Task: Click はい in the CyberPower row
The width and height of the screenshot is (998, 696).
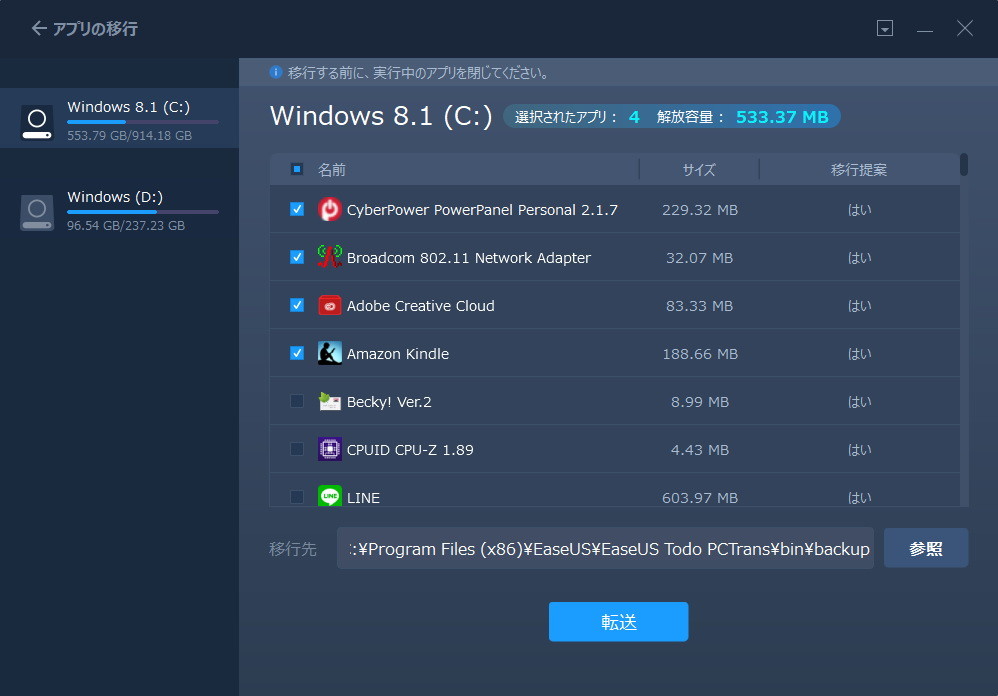Action: pos(859,210)
